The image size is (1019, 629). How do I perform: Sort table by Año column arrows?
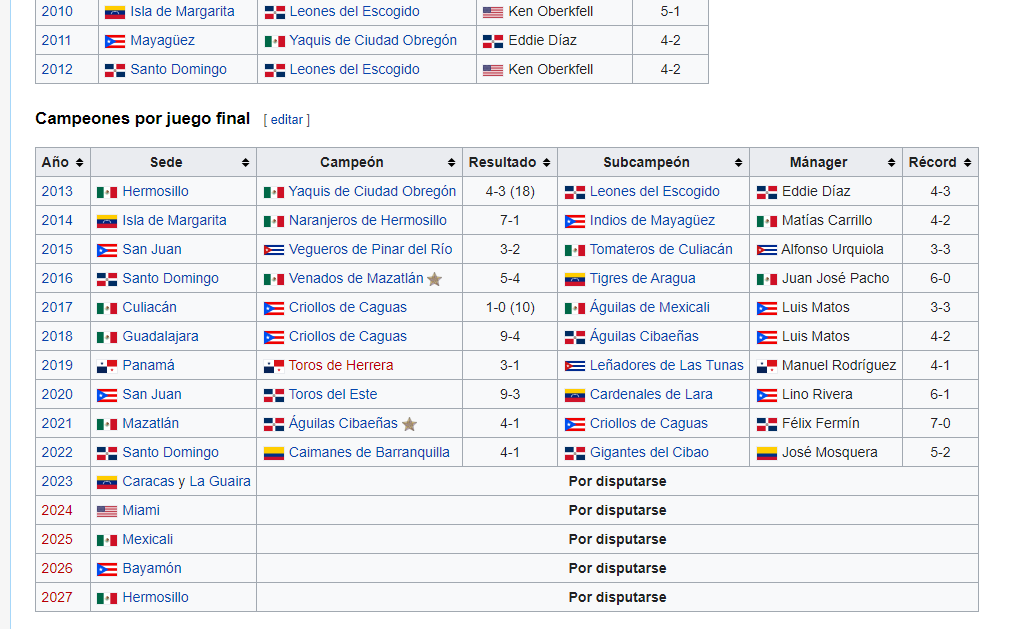tap(79, 162)
